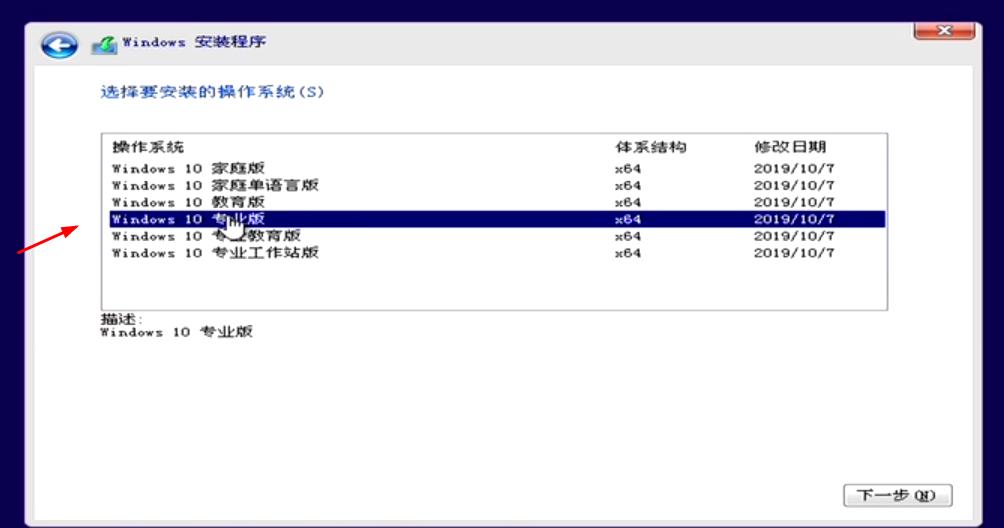Select Windows 10 家庭单语言版 row
This screenshot has width=1004, height=528.
[497, 186]
